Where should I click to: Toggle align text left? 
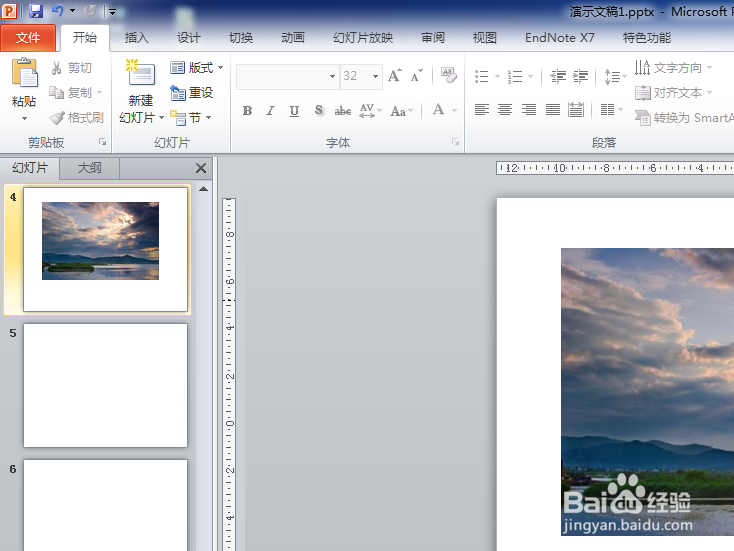coord(482,110)
